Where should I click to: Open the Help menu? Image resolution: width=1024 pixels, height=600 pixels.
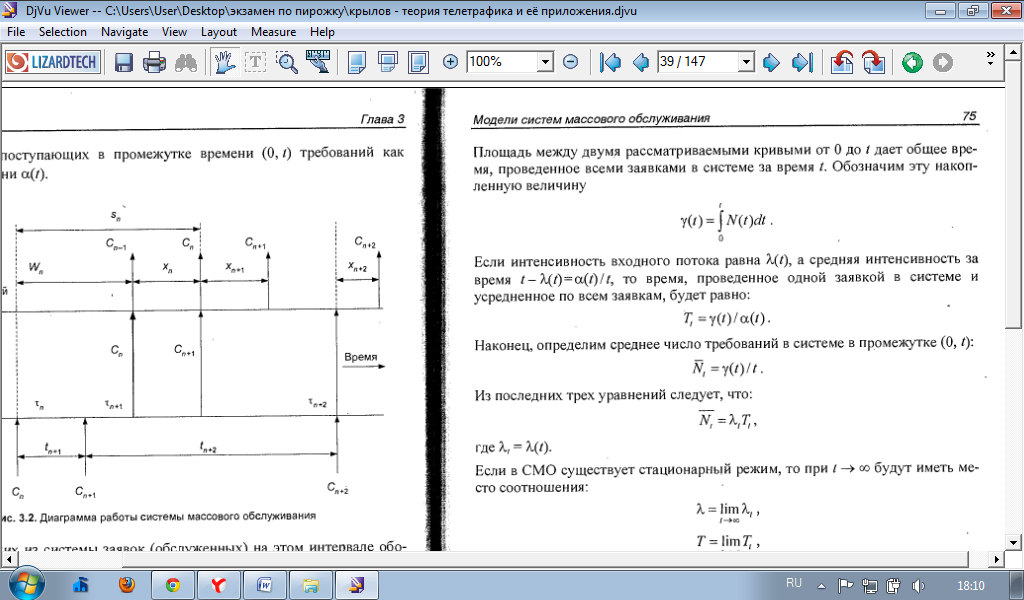click(x=322, y=32)
